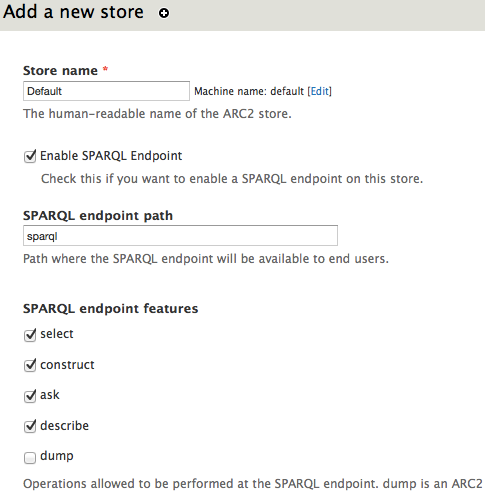Uncheck the Enable SPARQL Endpoint checkbox

30,156
